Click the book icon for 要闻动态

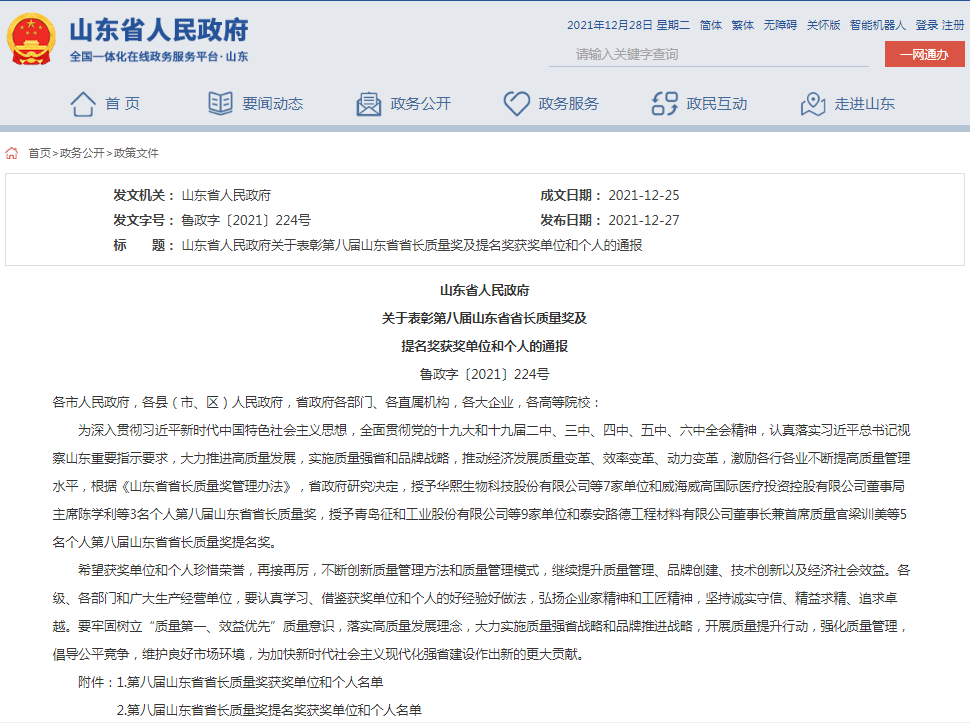pos(220,103)
